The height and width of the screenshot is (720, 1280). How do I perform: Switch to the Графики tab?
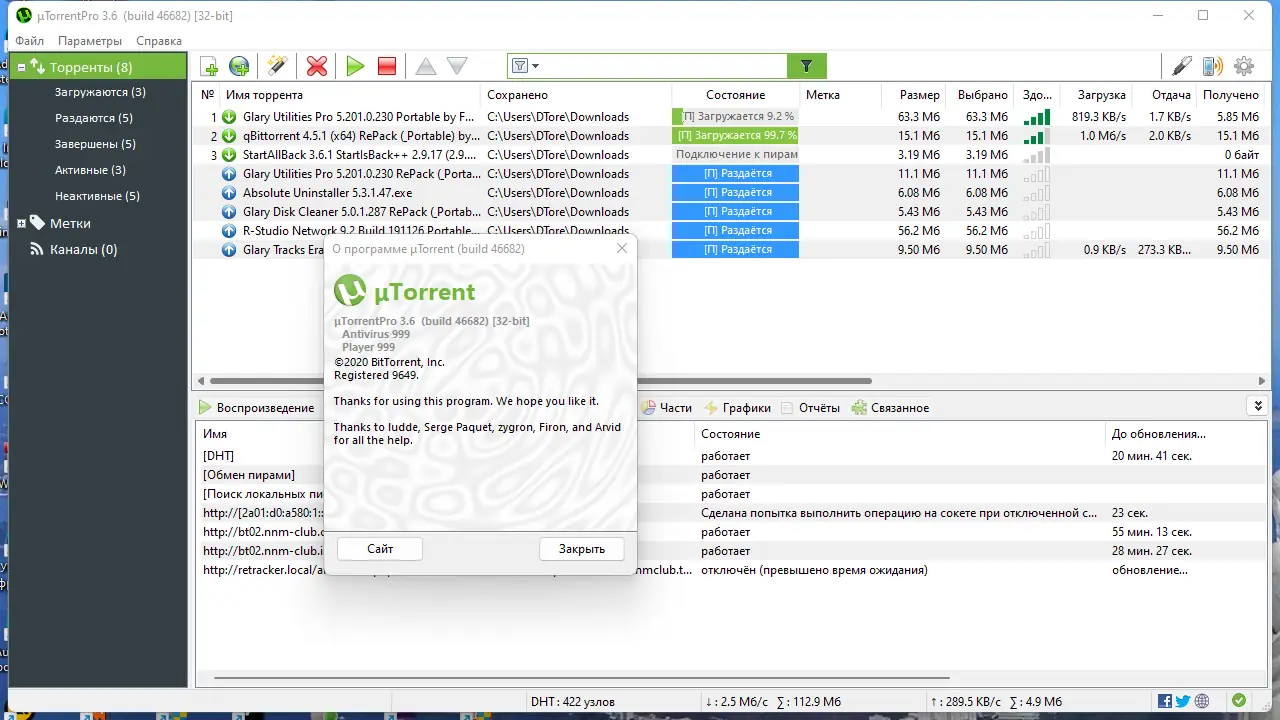coord(738,408)
